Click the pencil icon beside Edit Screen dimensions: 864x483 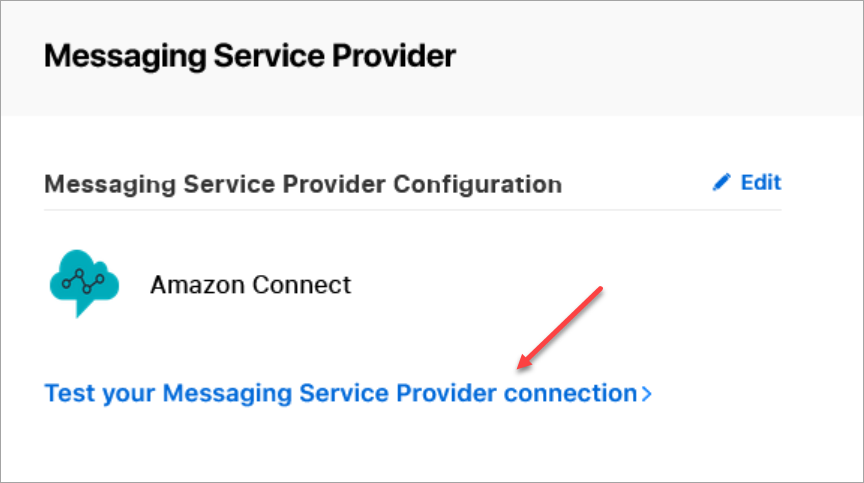(x=721, y=183)
